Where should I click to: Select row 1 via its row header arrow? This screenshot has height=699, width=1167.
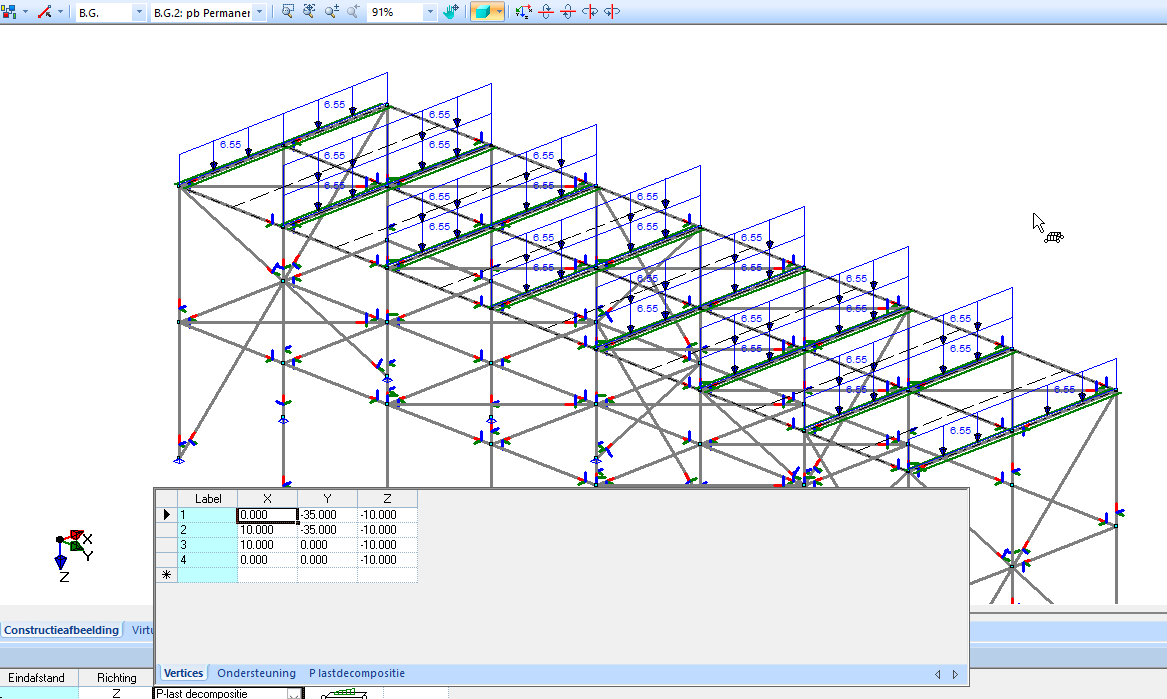pyautogui.click(x=167, y=514)
